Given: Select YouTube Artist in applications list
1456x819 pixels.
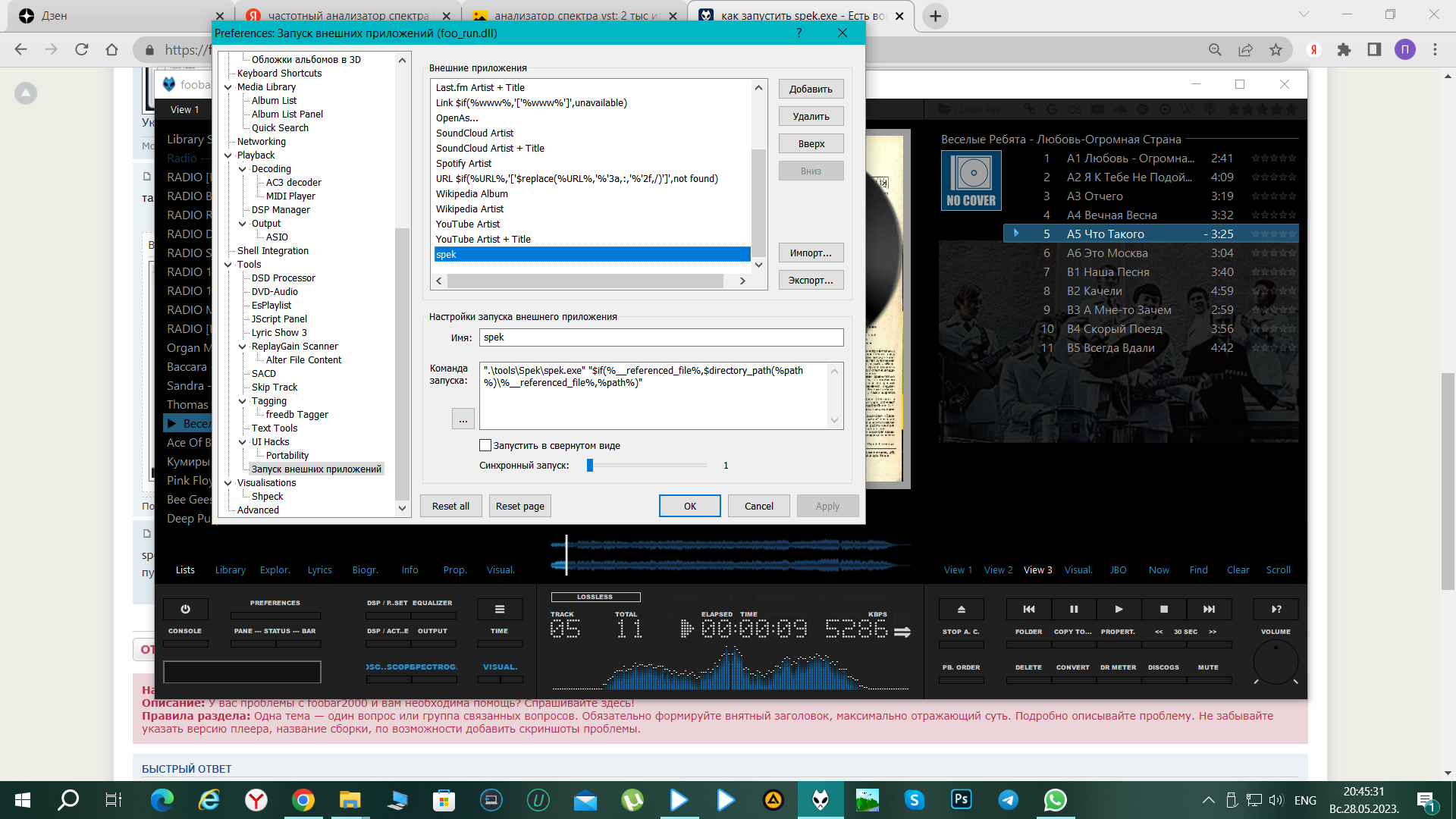Looking at the screenshot, I should [468, 224].
